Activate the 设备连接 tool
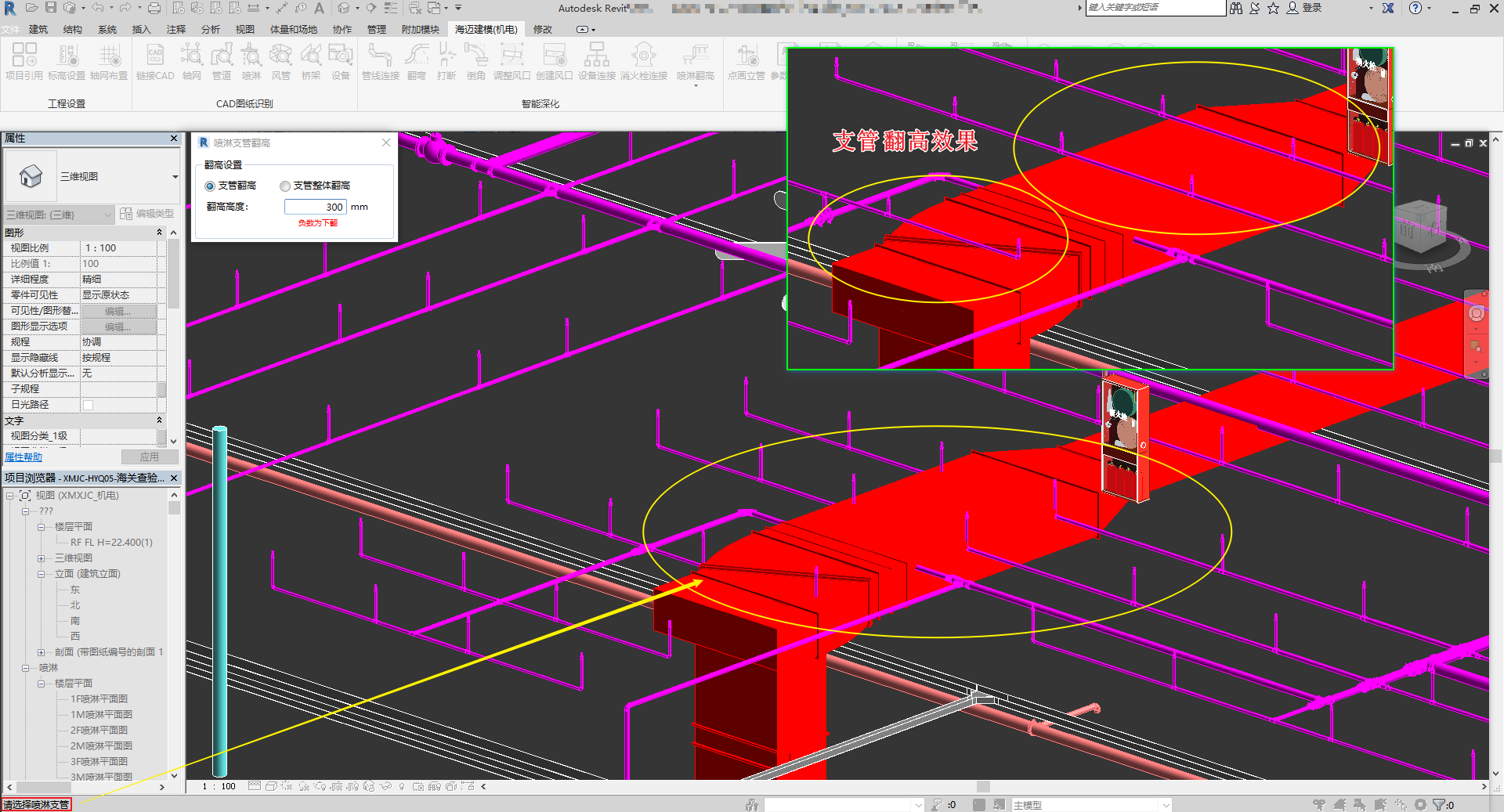1504x812 pixels. [x=597, y=61]
